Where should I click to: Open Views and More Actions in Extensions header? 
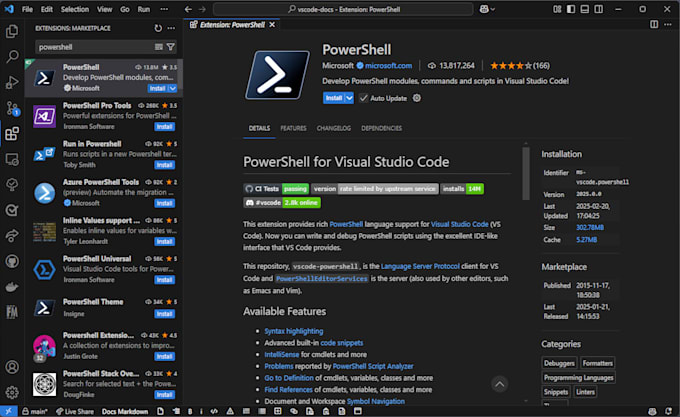[x=171, y=28]
